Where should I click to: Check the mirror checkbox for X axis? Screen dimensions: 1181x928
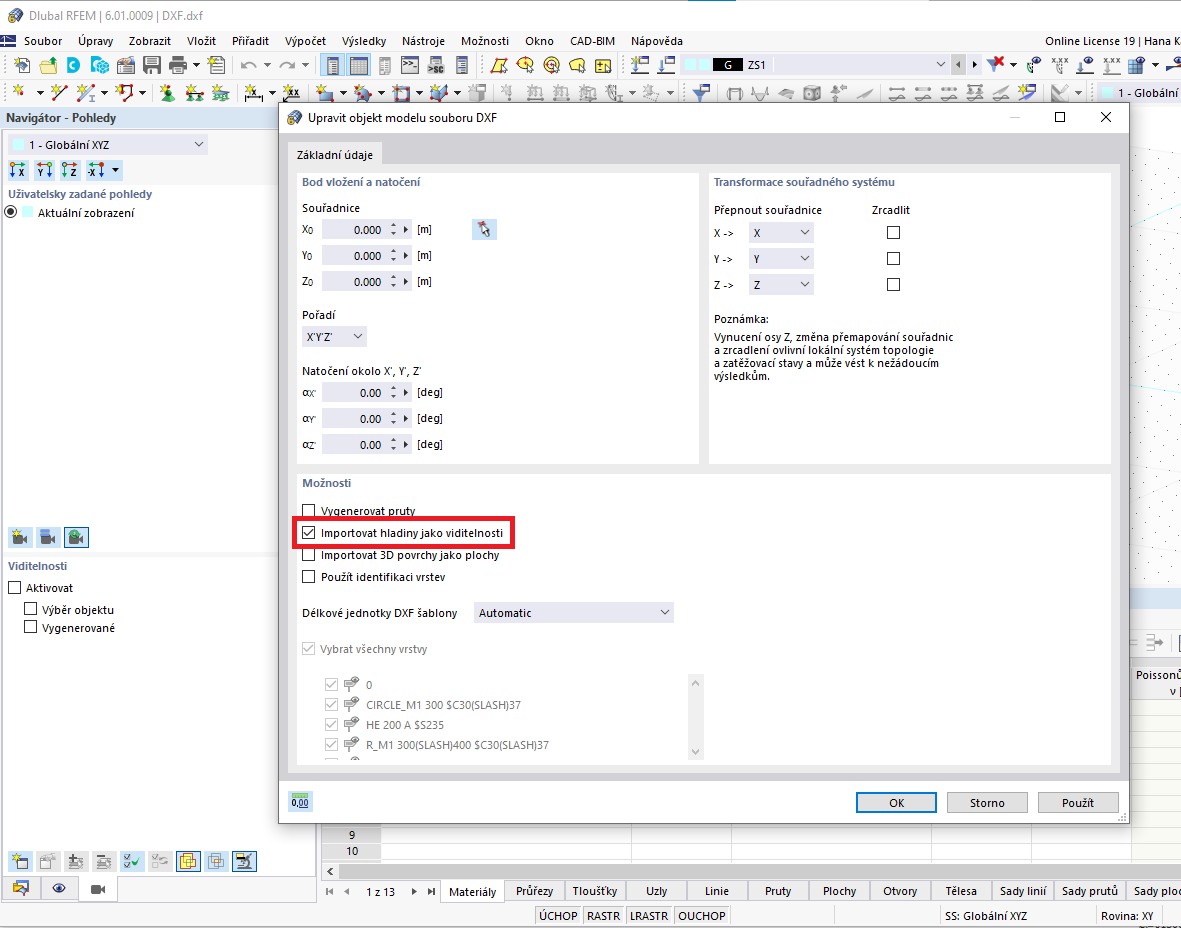893,233
